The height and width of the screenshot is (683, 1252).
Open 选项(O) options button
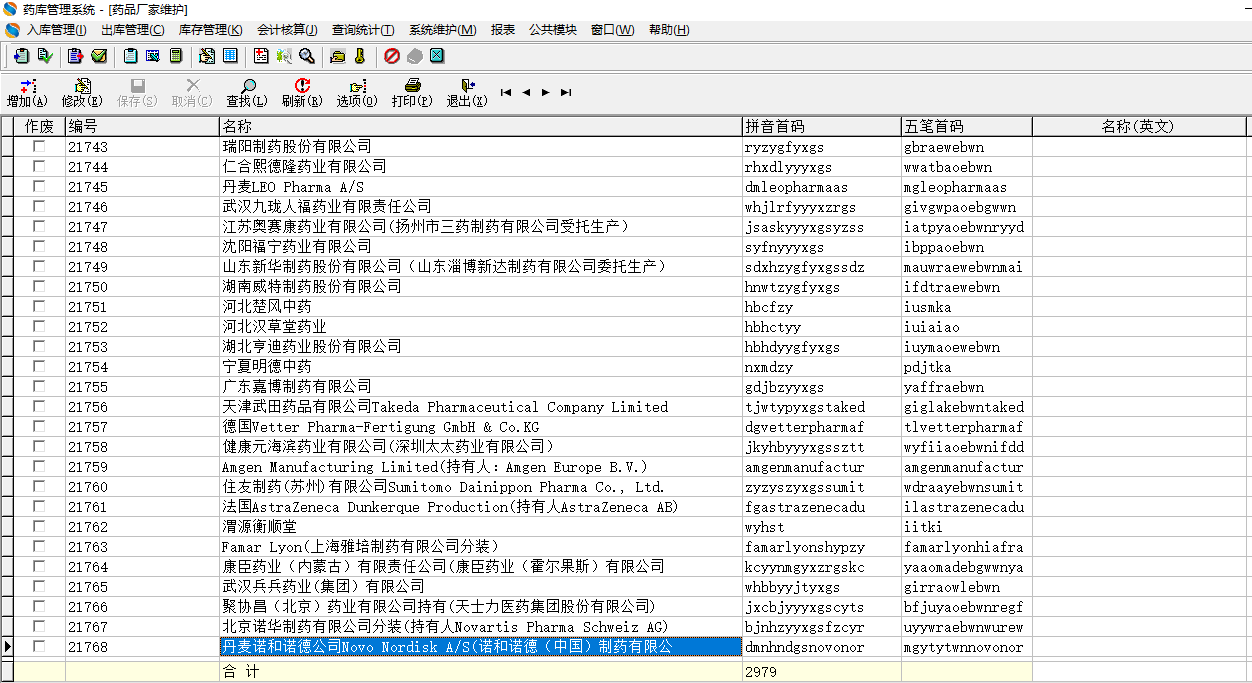coord(357,93)
